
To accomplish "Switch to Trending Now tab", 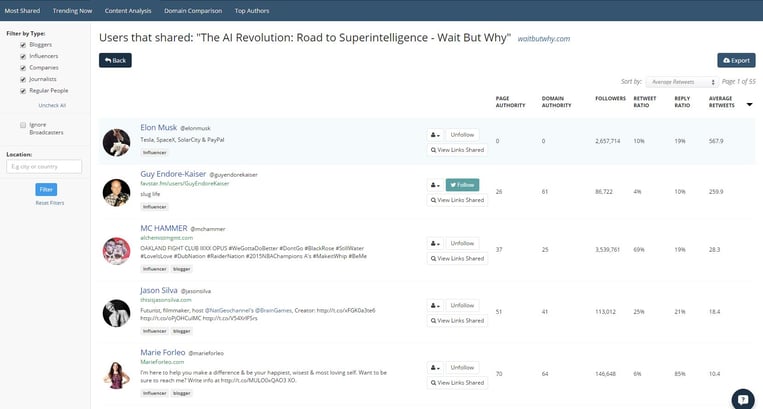I will pos(73,11).
